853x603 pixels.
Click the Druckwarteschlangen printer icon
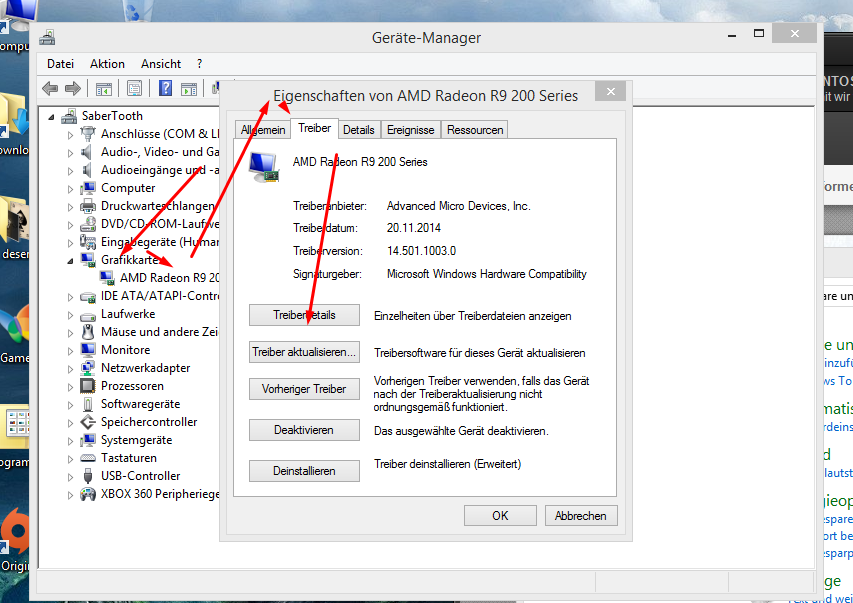tap(88, 206)
